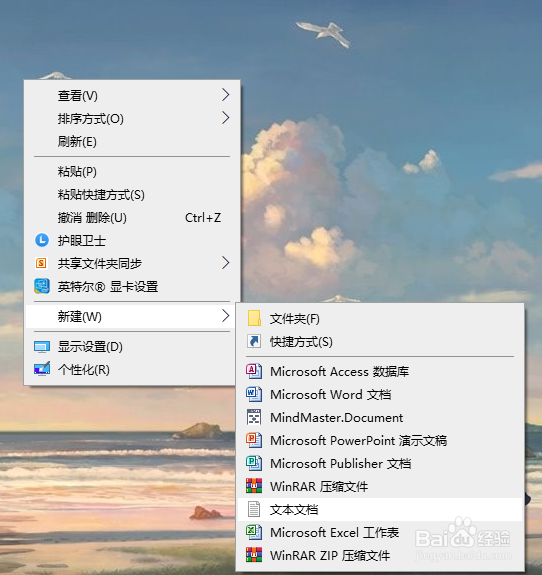This screenshot has height=575, width=542.
Task: Click the 个性化 paintbrush icon
Action: click(x=42, y=369)
